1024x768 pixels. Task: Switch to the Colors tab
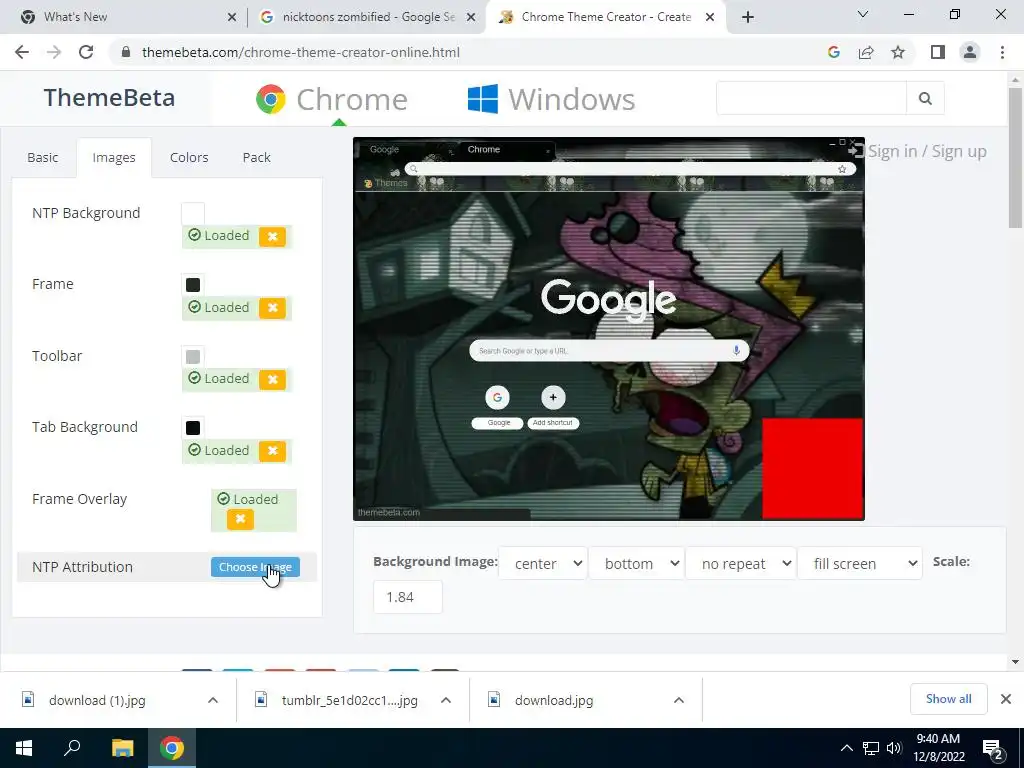(189, 157)
